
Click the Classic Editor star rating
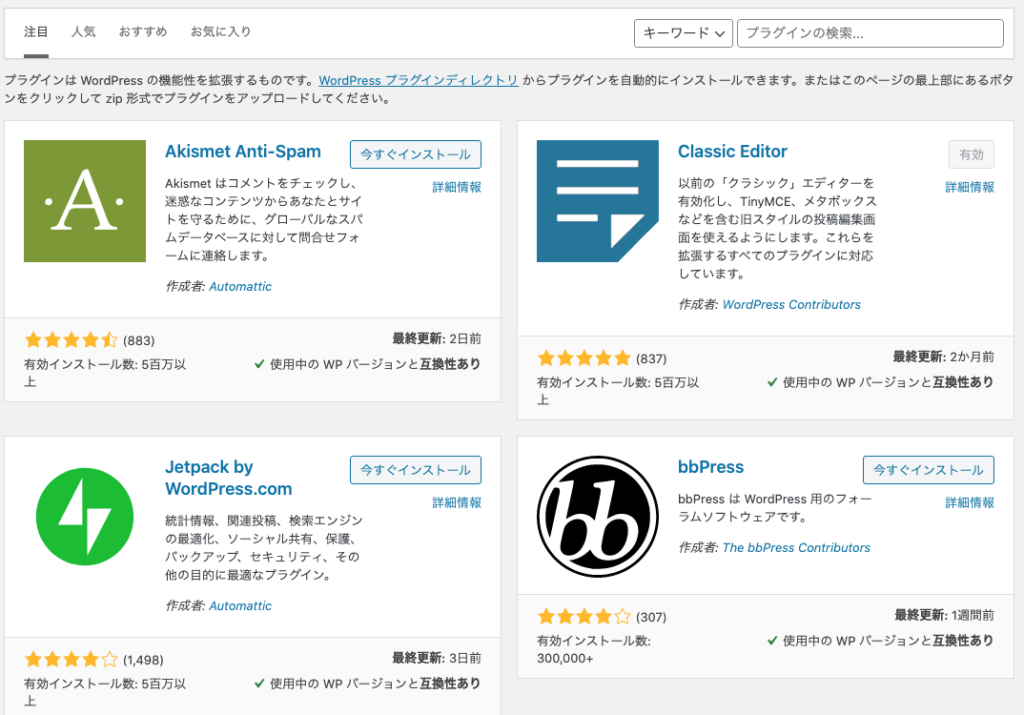(584, 358)
